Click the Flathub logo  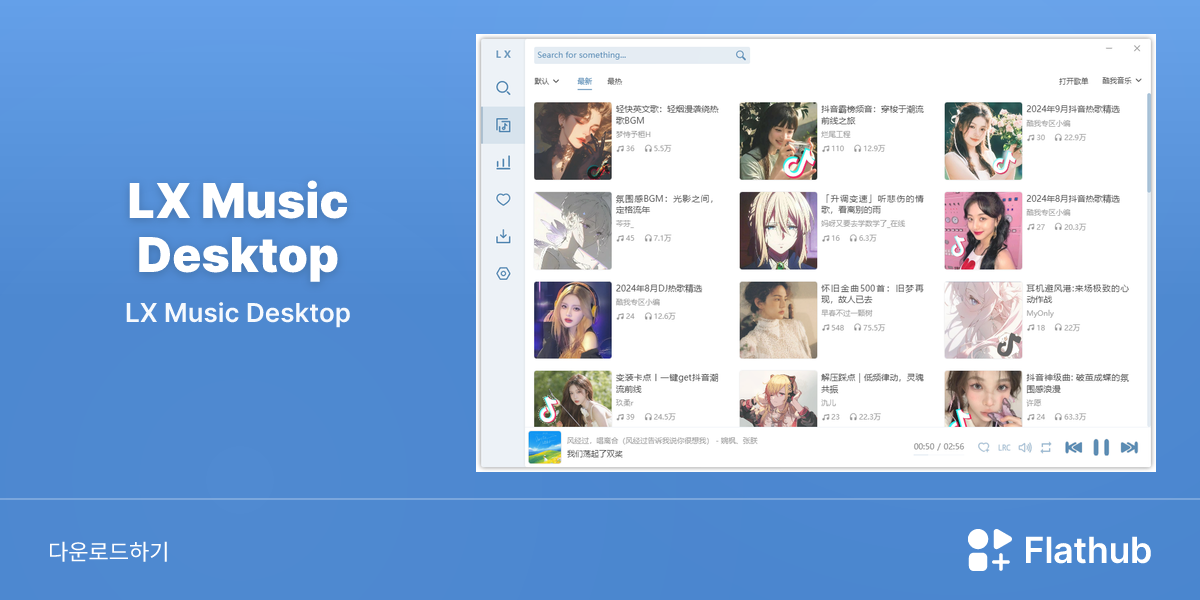pos(1059,550)
